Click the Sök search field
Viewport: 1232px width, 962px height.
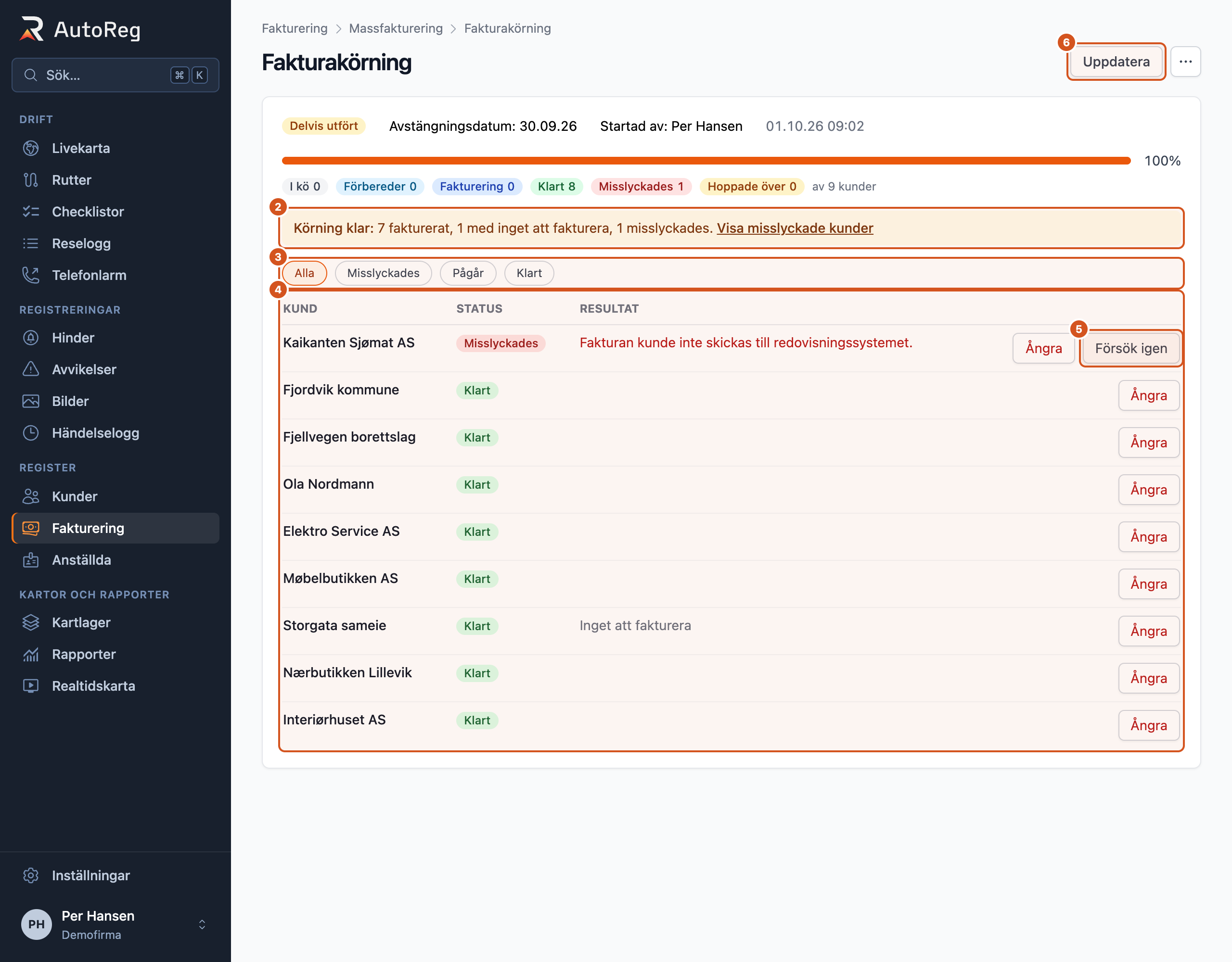[115, 75]
